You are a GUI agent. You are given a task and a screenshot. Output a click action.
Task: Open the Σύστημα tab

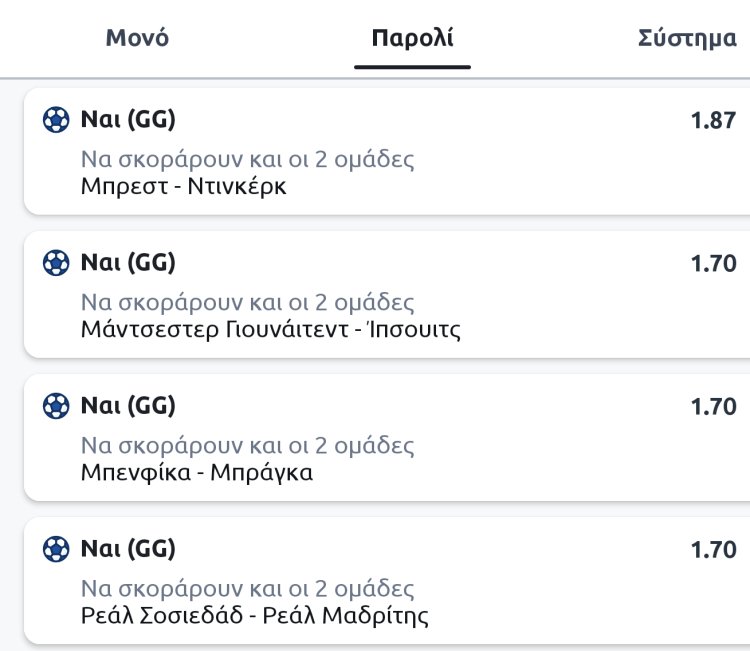pyautogui.click(x=687, y=39)
